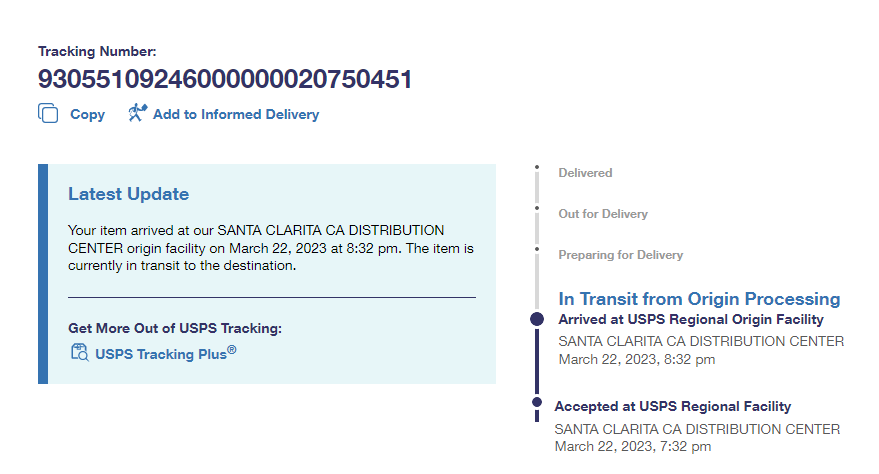This screenshot has height=474, width=879.
Task: Click the Out for Delivery status dot
Action: [x=537, y=208]
